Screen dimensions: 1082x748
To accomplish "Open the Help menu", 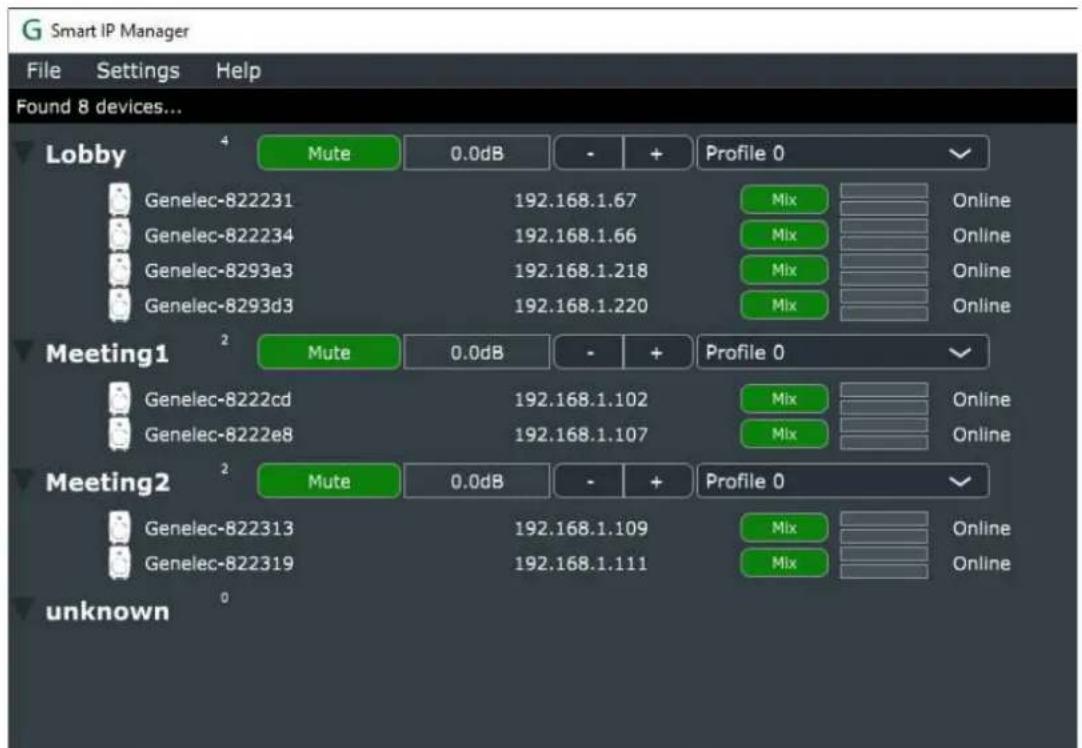I will (x=238, y=70).
